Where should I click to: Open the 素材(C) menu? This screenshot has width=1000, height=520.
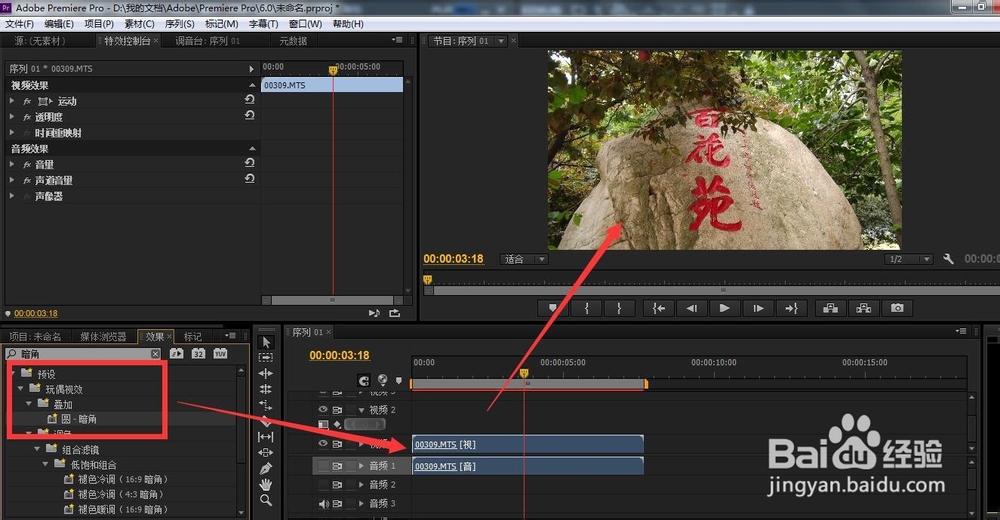139,24
